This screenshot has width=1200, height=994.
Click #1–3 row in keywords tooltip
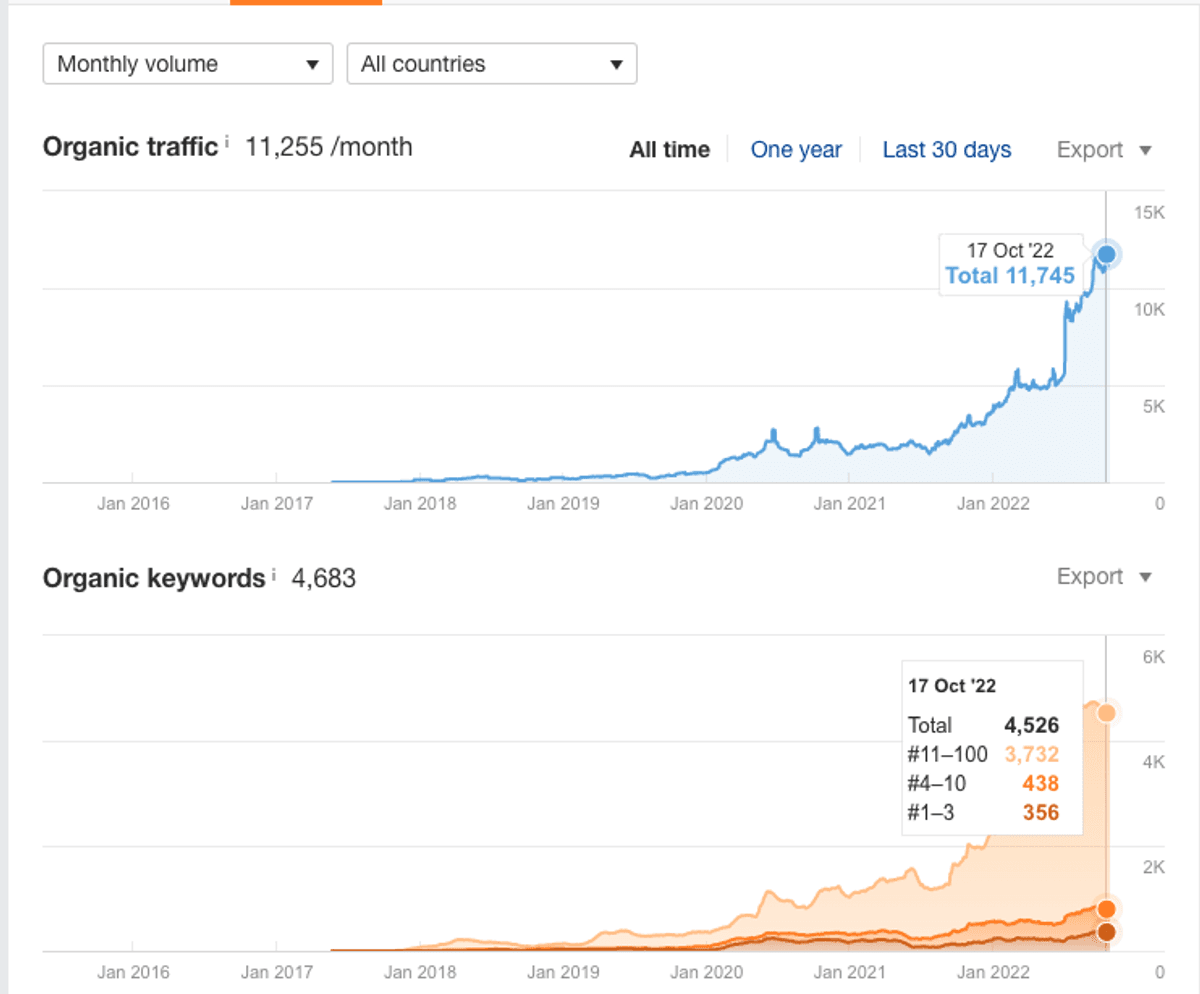(x=982, y=813)
